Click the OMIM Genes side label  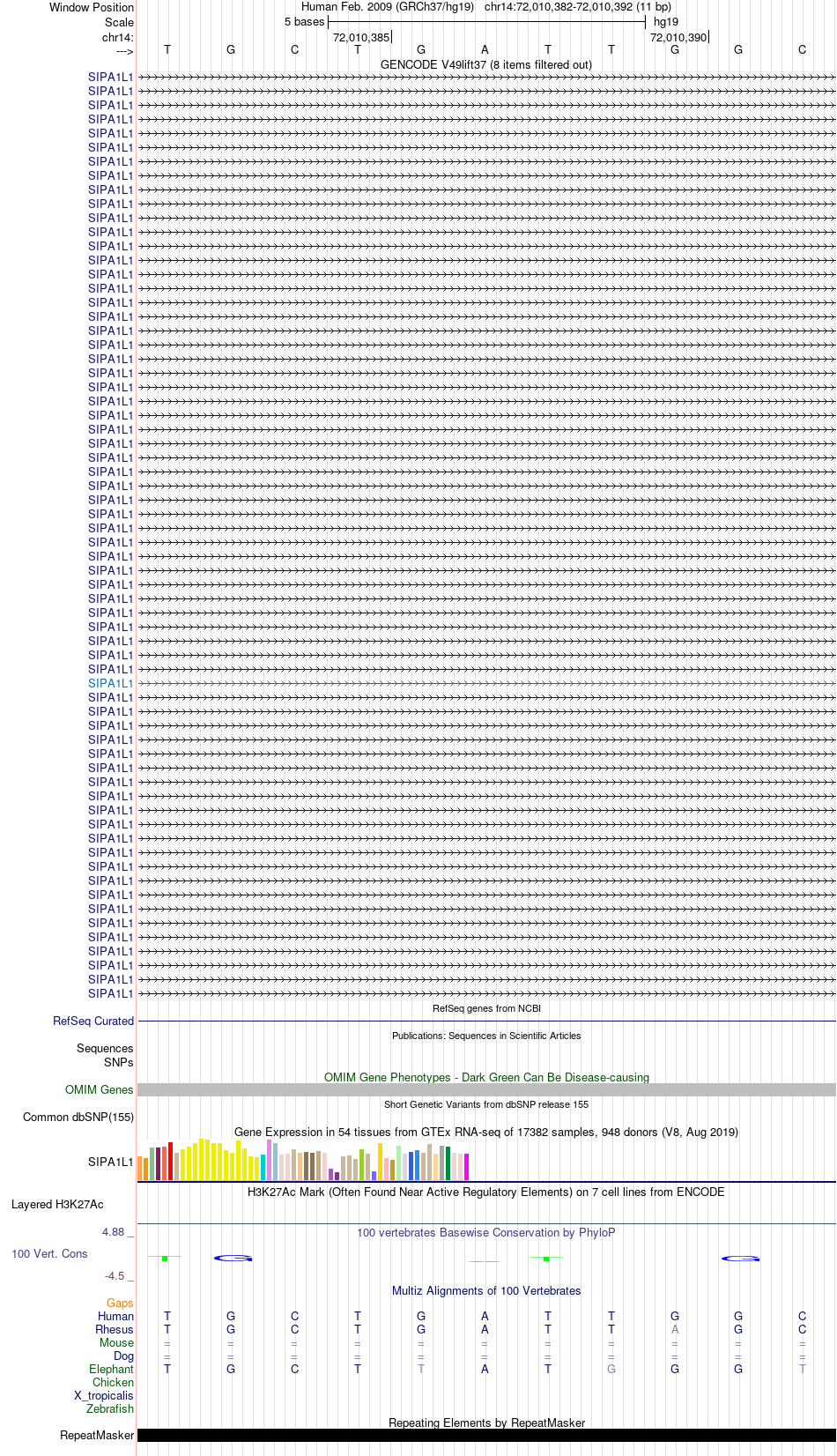(x=100, y=1089)
